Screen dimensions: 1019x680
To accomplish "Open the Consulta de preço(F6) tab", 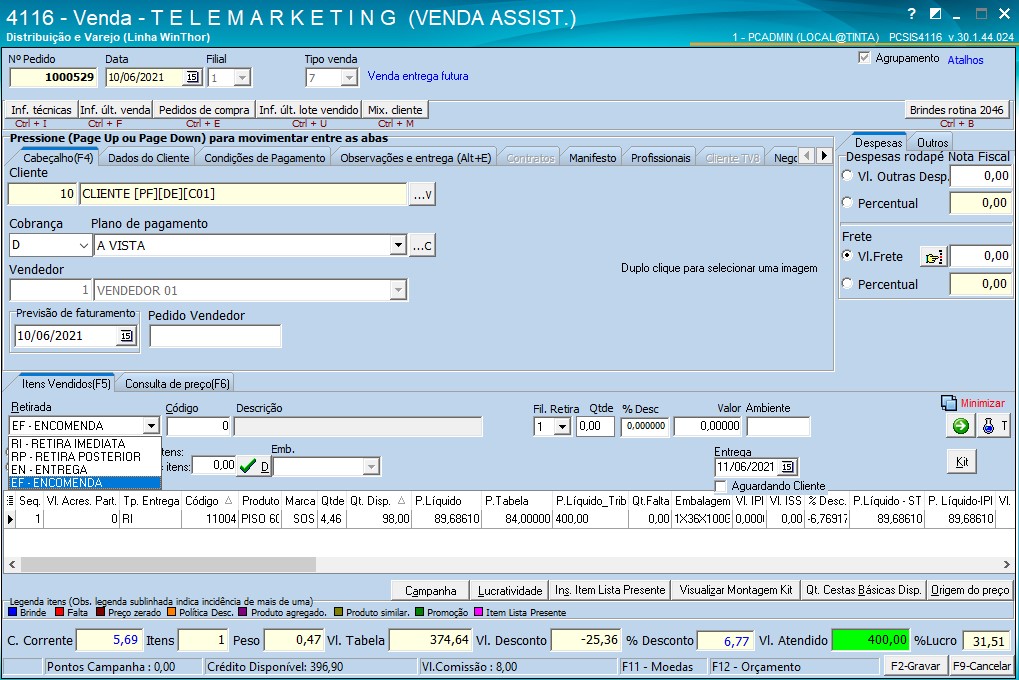I will (177, 383).
